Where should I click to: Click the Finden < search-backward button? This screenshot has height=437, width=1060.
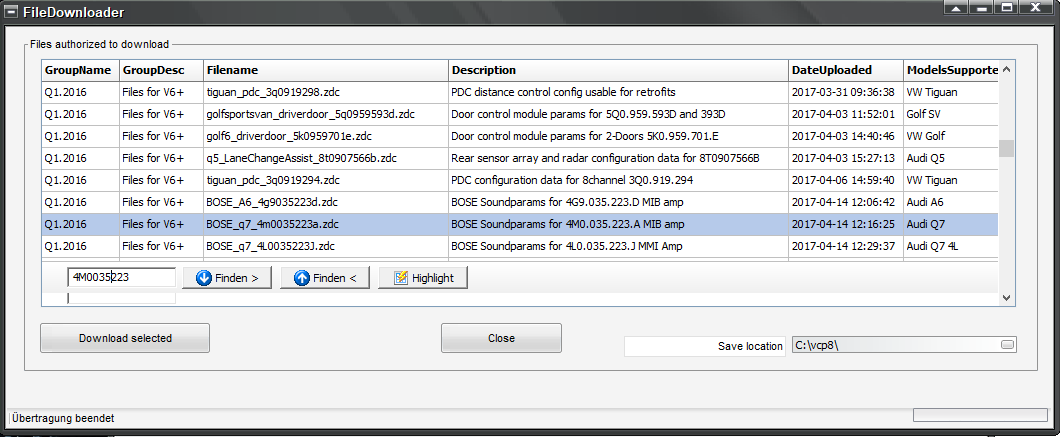click(x=325, y=278)
